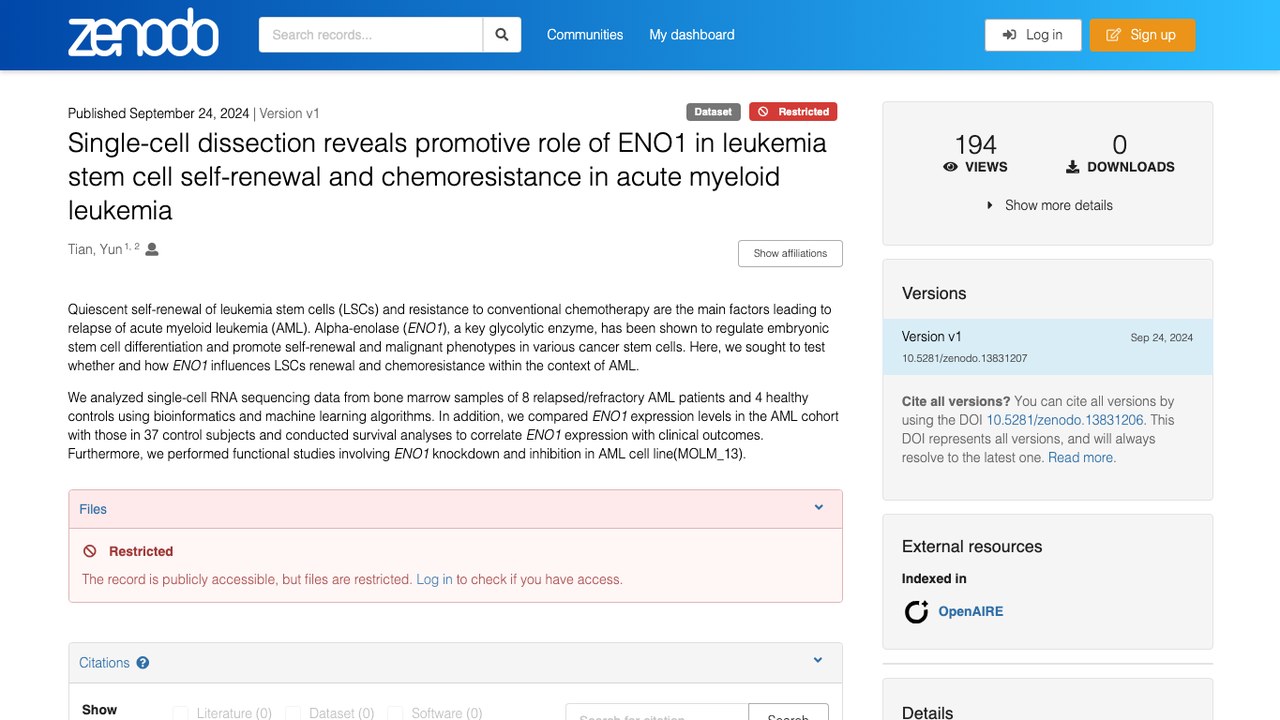Toggle the Software (0) checkbox
The width and height of the screenshot is (1280, 720).
coord(395,713)
